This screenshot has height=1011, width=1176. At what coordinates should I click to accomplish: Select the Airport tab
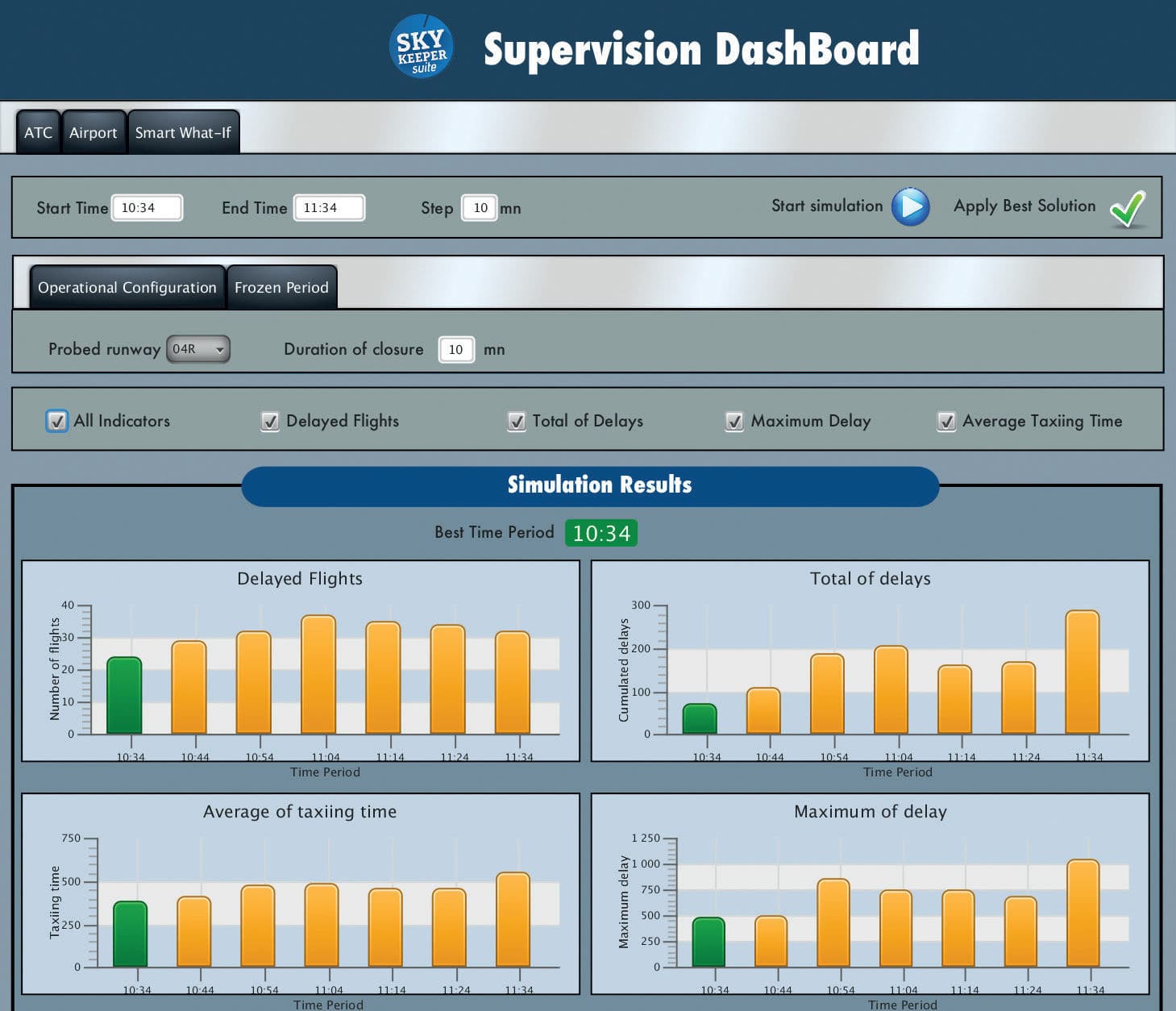pos(93,131)
